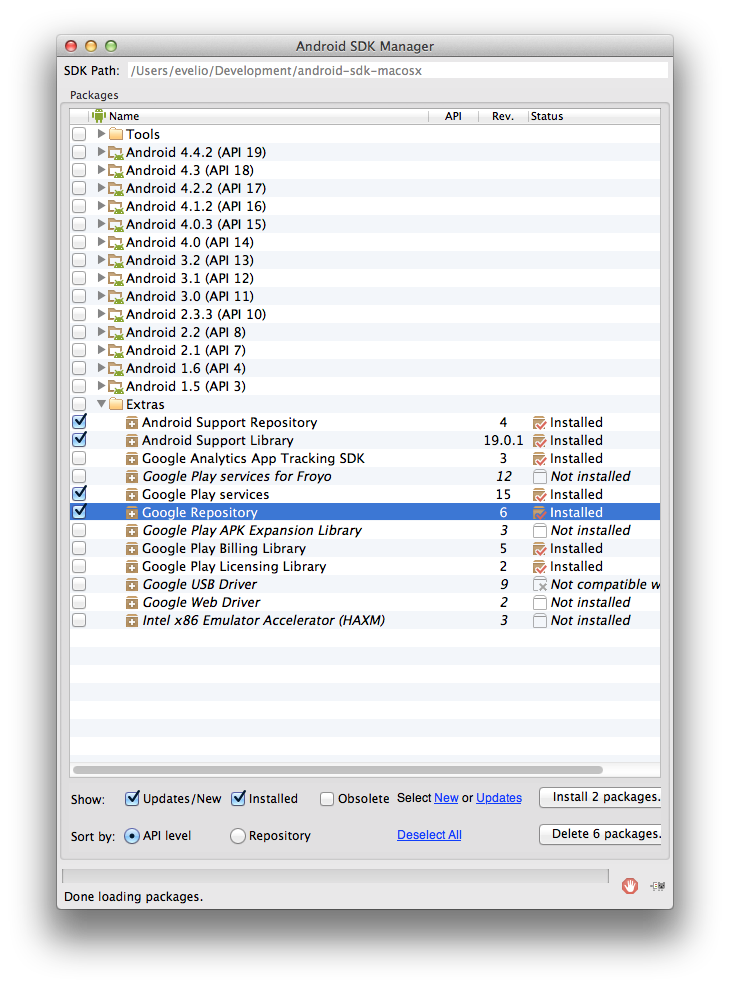The image size is (730, 988).
Task: Check the Google Play APK Expansion Library checkbox
Action: pos(79,530)
